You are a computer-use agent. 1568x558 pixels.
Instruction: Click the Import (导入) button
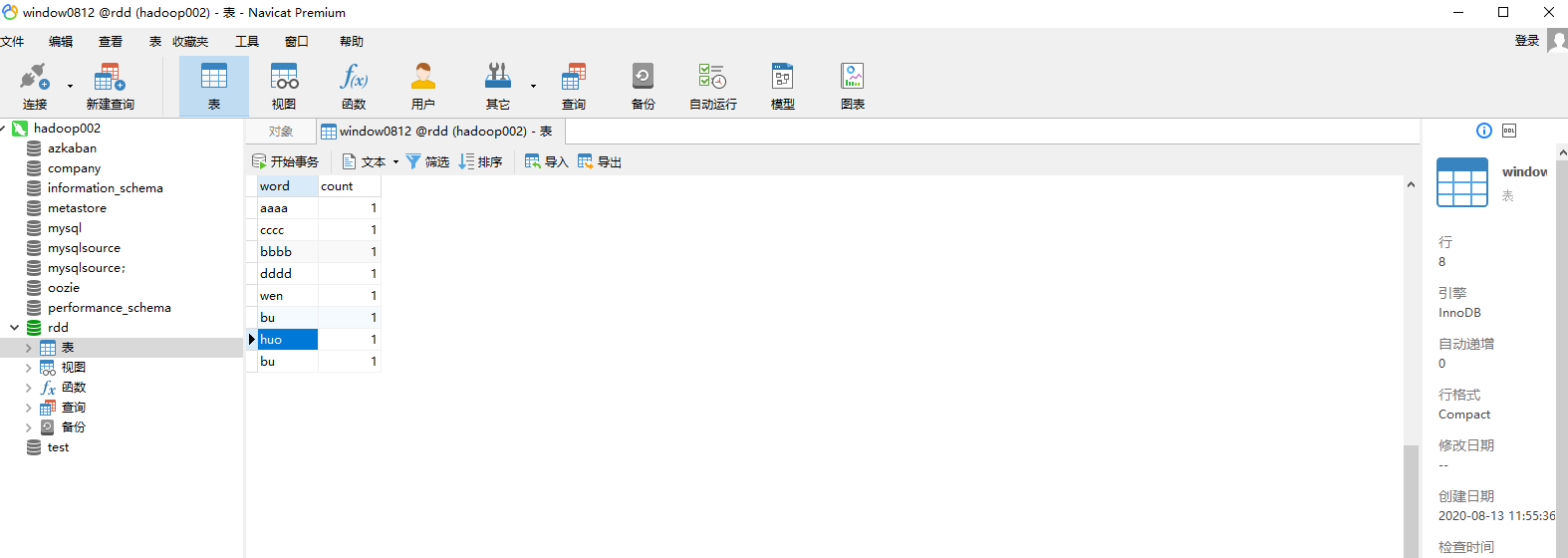[x=546, y=161]
